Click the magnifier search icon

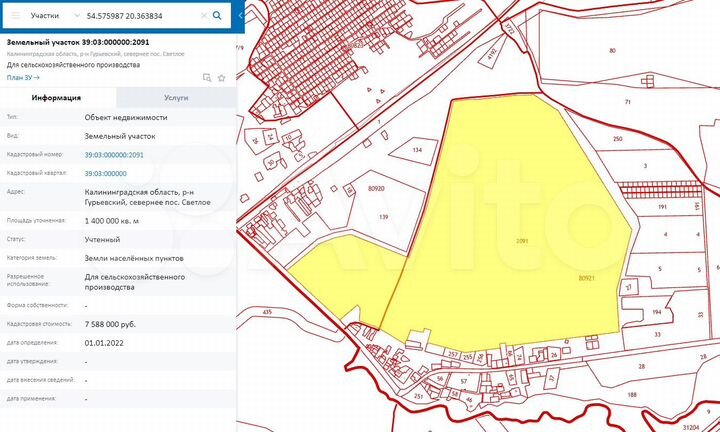pyautogui.click(x=217, y=16)
